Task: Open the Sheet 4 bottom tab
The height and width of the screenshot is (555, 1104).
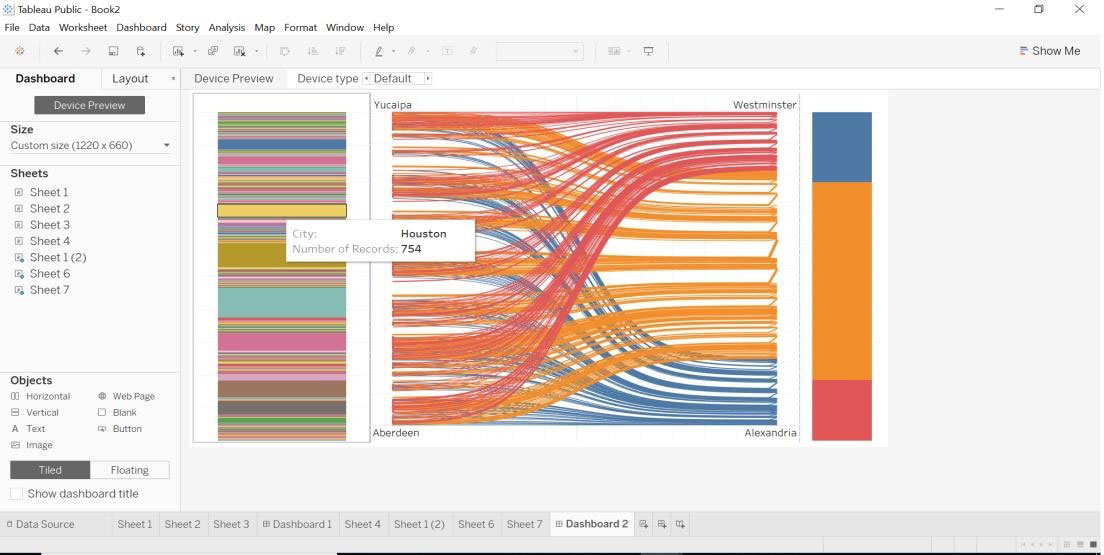Action: point(363,524)
